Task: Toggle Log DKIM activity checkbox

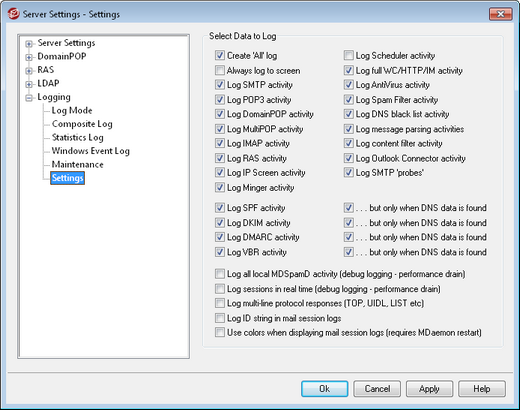Action: tap(220, 223)
